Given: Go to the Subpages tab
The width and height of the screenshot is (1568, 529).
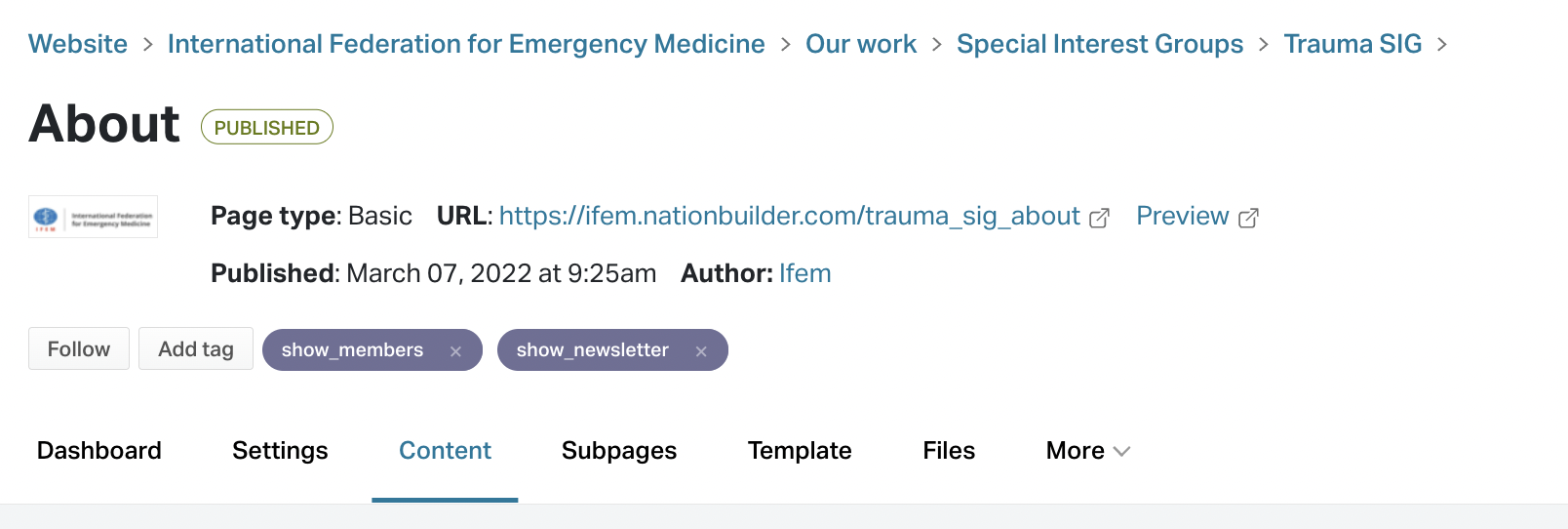Looking at the screenshot, I should coord(619,451).
